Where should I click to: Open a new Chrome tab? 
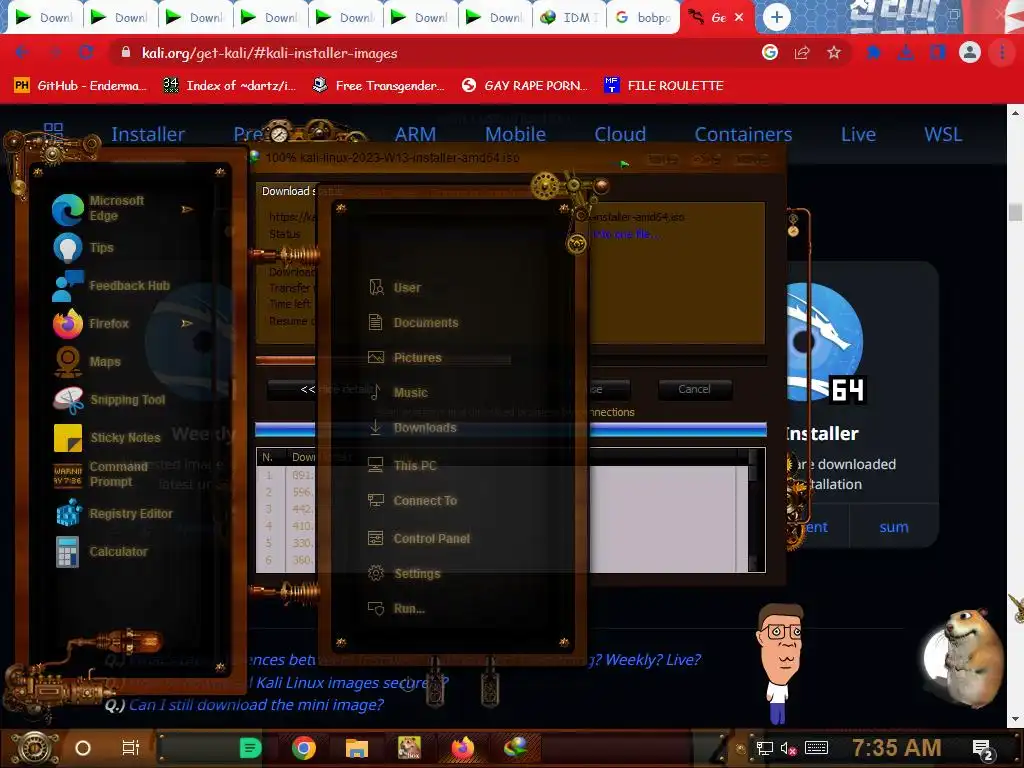776,17
